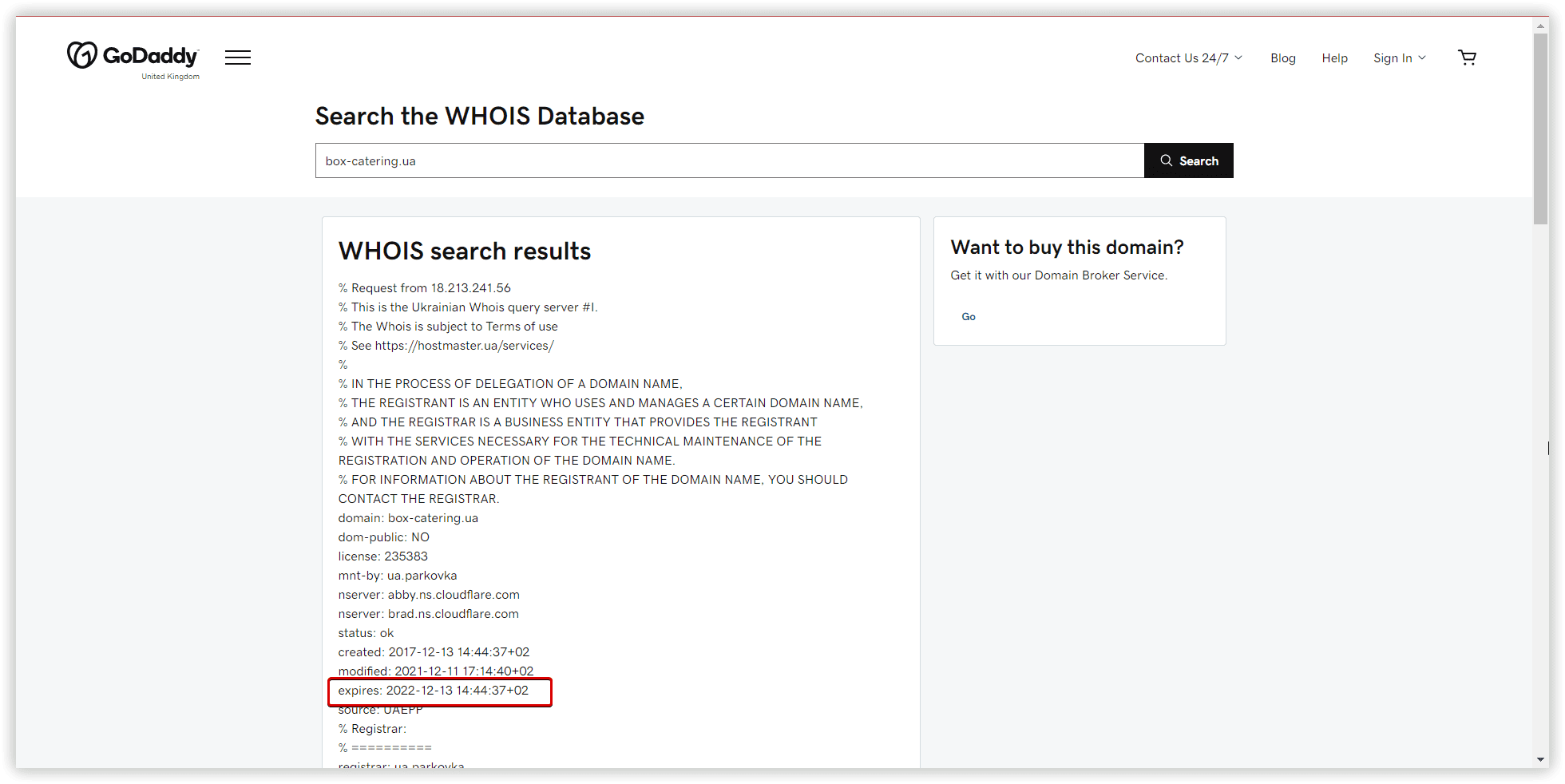Image resolution: width=1565 pixels, height=784 pixels.
Task: Click the 'See https://hostmaster.ua/services/' line
Action: [x=446, y=346]
